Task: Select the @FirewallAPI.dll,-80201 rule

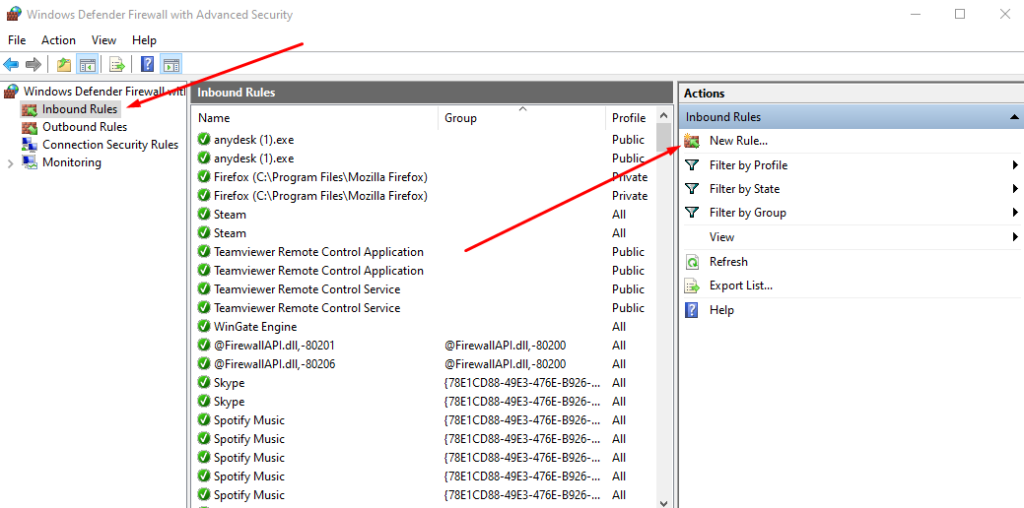Action: [274, 345]
